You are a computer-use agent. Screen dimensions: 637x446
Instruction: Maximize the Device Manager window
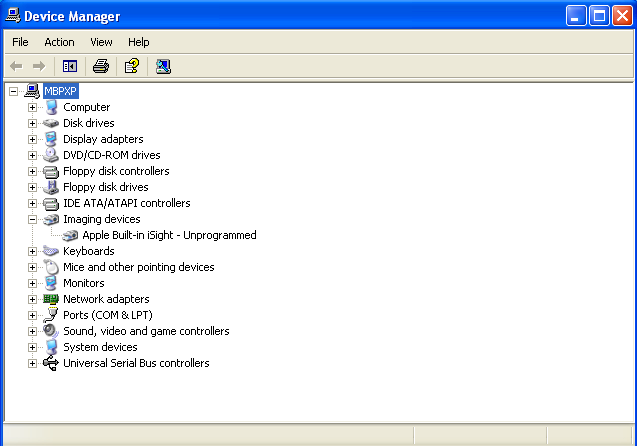pyautogui.click(x=599, y=16)
